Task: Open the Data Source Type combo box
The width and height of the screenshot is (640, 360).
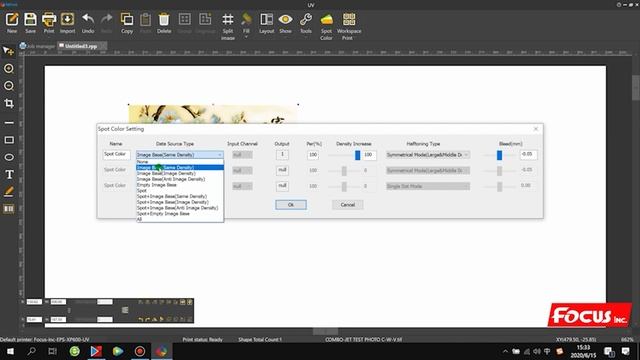Action: (180, 155)
